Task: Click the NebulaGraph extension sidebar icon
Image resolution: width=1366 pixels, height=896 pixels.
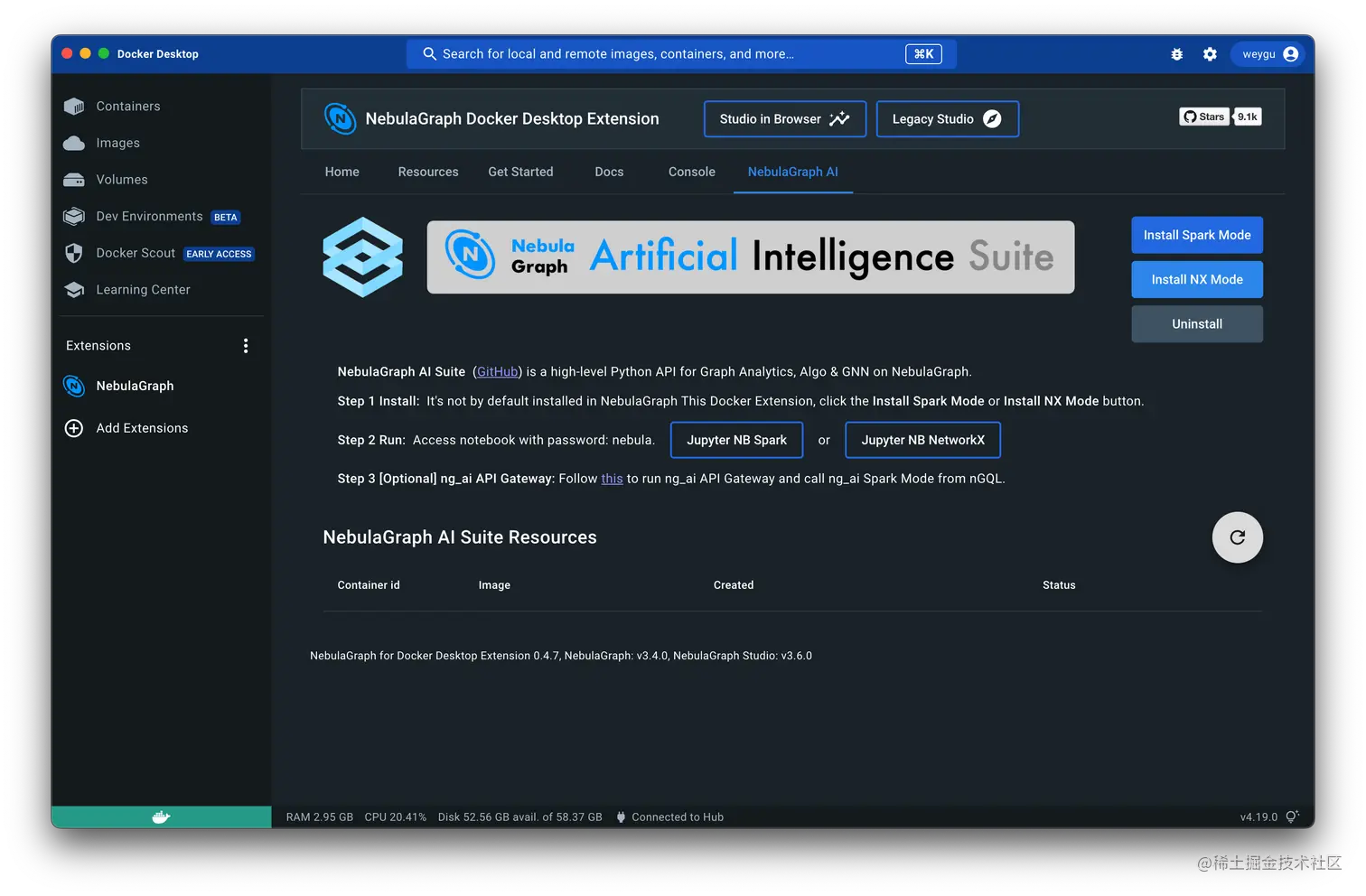Action: [74, 386]
